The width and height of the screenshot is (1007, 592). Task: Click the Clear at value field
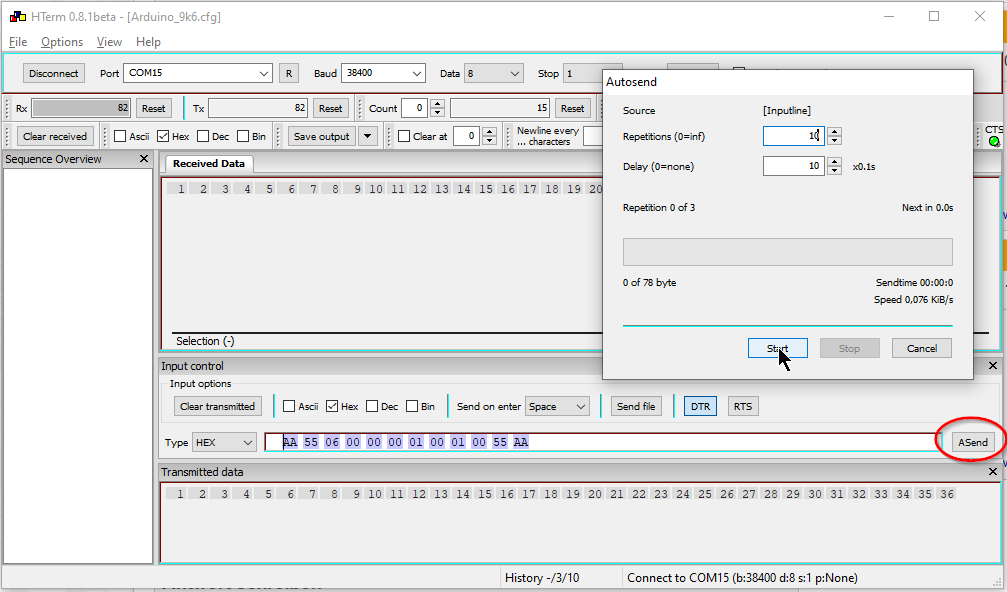click(x=466, y=136)
